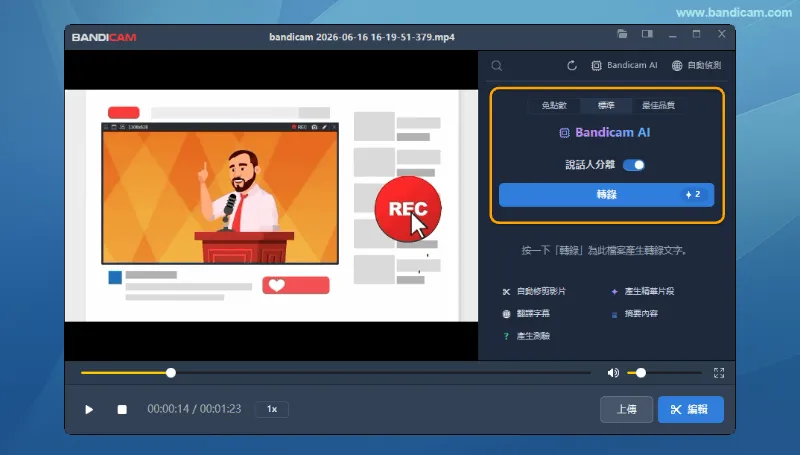Click 自動修剪影片 option
Image resolution: width=800 pixels, height=455 pixels.
534,291
